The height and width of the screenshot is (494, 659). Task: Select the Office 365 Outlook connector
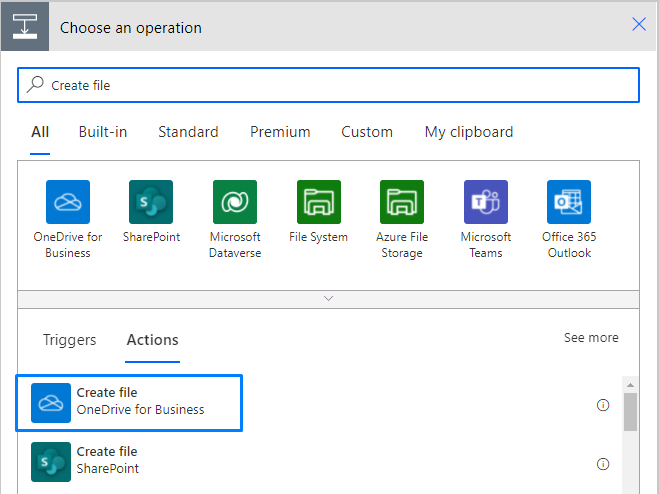click(x=569, y=202)
